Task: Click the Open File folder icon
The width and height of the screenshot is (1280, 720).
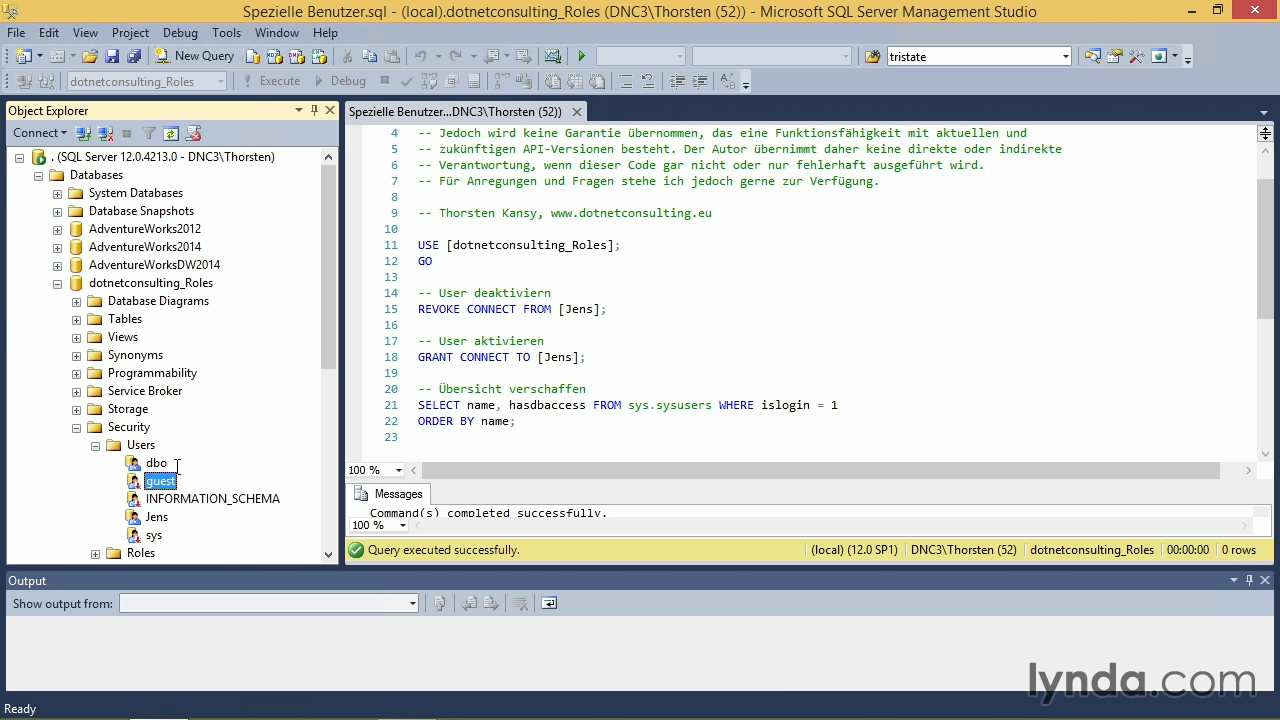Action: coord(89,56)
